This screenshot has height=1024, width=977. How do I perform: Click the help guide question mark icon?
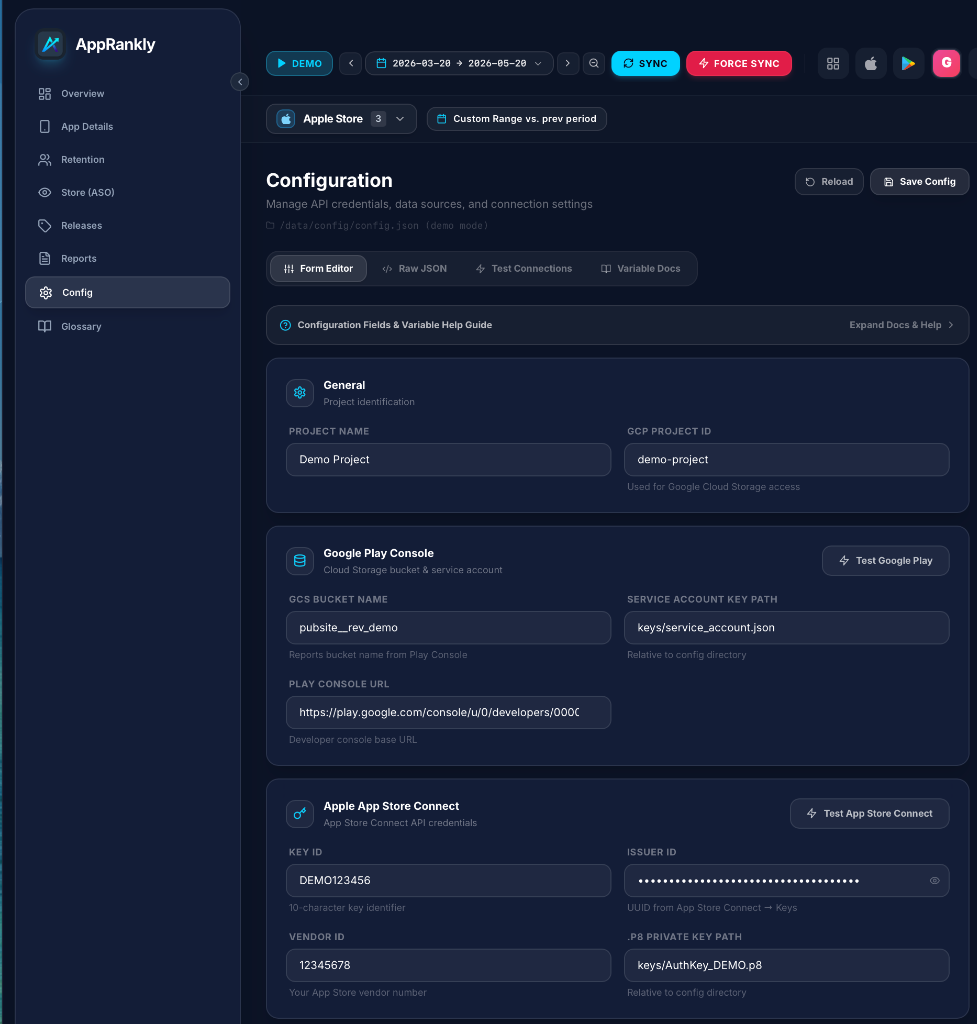(x=285, y=325)
